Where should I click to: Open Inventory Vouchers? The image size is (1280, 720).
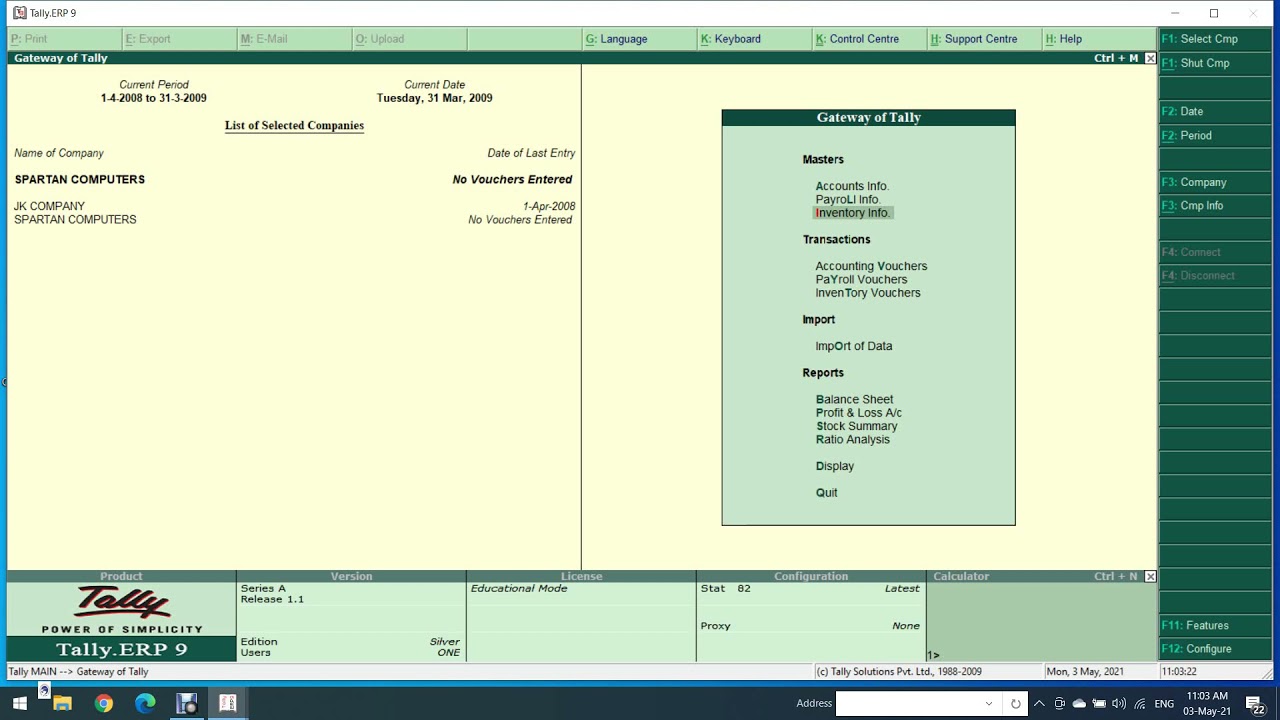(x=868, y=293)
